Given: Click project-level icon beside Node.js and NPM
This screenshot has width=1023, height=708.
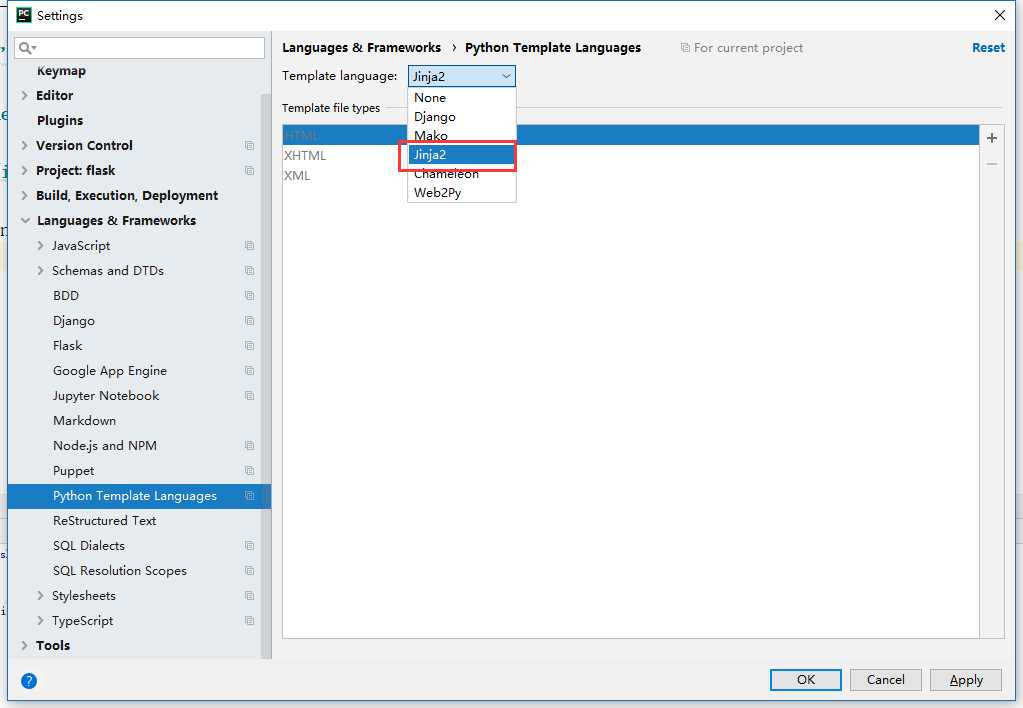Looking at the screenshot, I should click(x=249, y=446).
